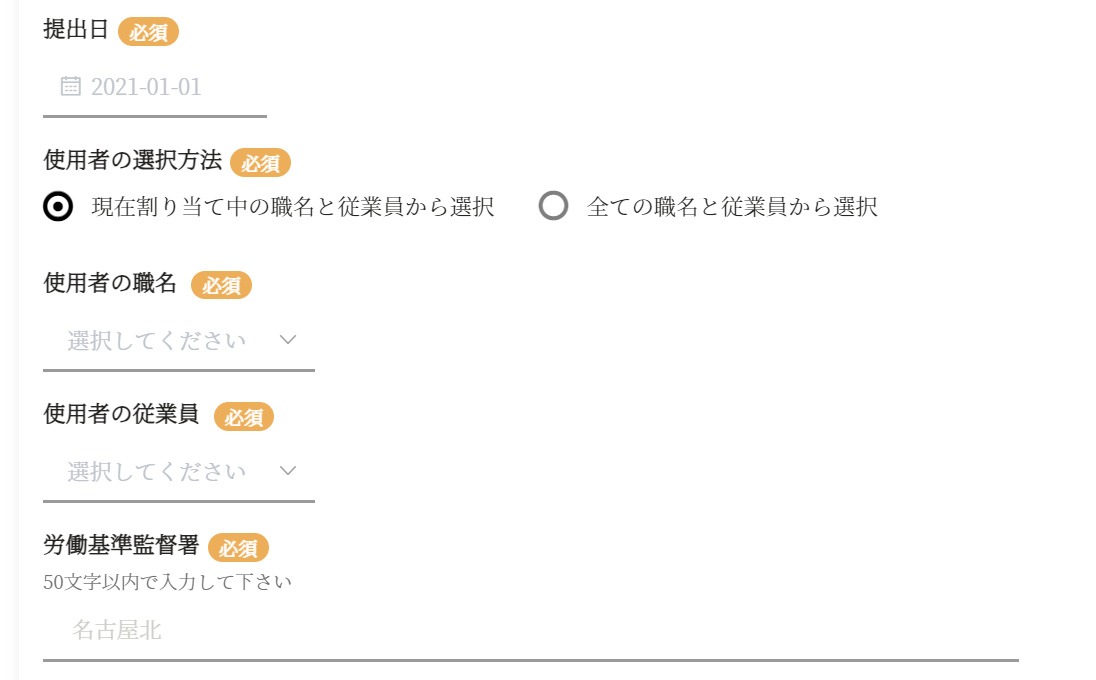Click the 使用者の職名 field label

click(110, 284)
